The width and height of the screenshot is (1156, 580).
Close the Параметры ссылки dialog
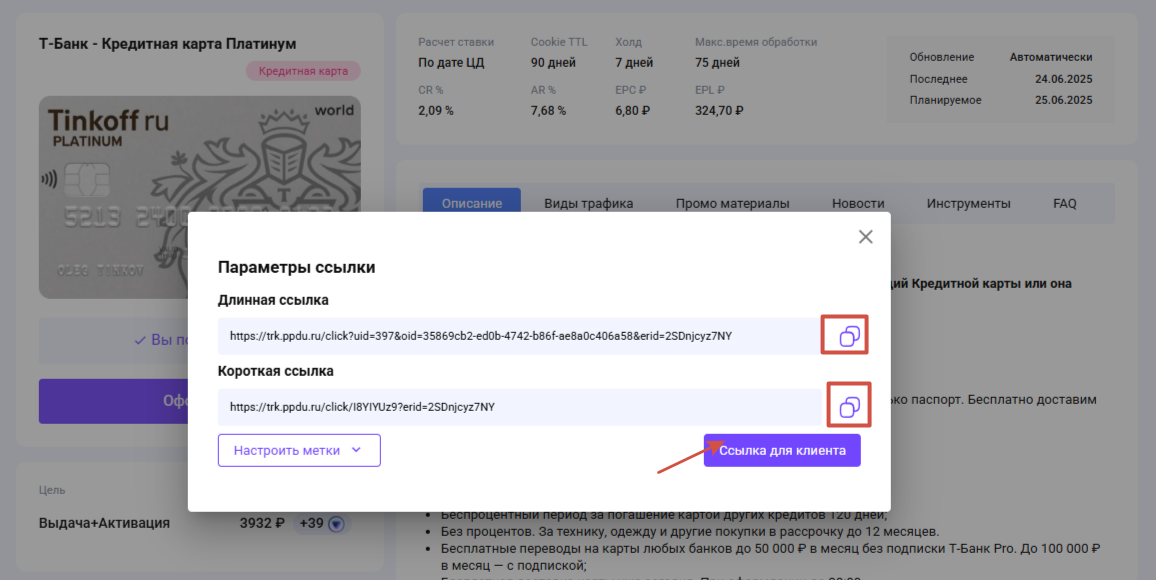click(x=866, y=237)
